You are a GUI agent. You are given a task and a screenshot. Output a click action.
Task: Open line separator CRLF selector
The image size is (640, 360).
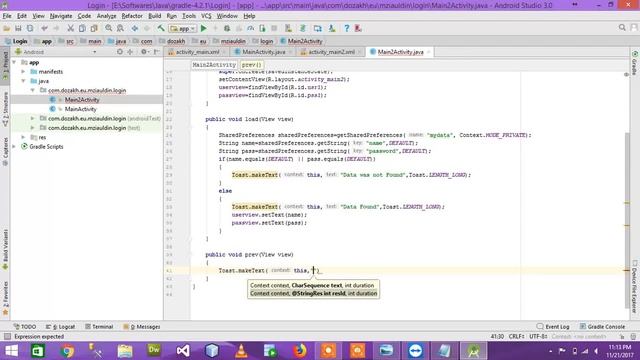[516, 337]
